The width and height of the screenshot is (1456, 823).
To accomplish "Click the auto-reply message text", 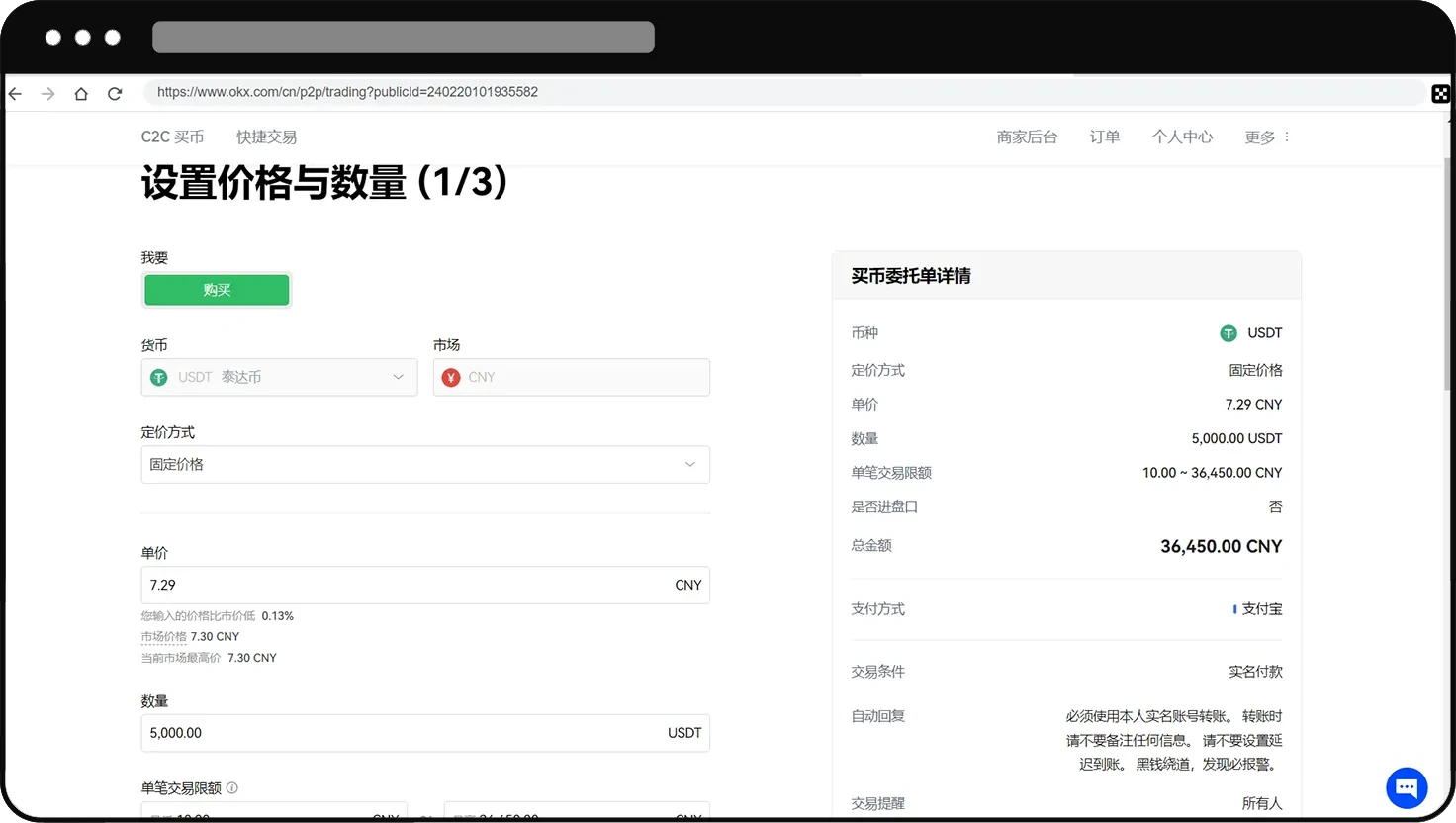I will point(1174,740).
